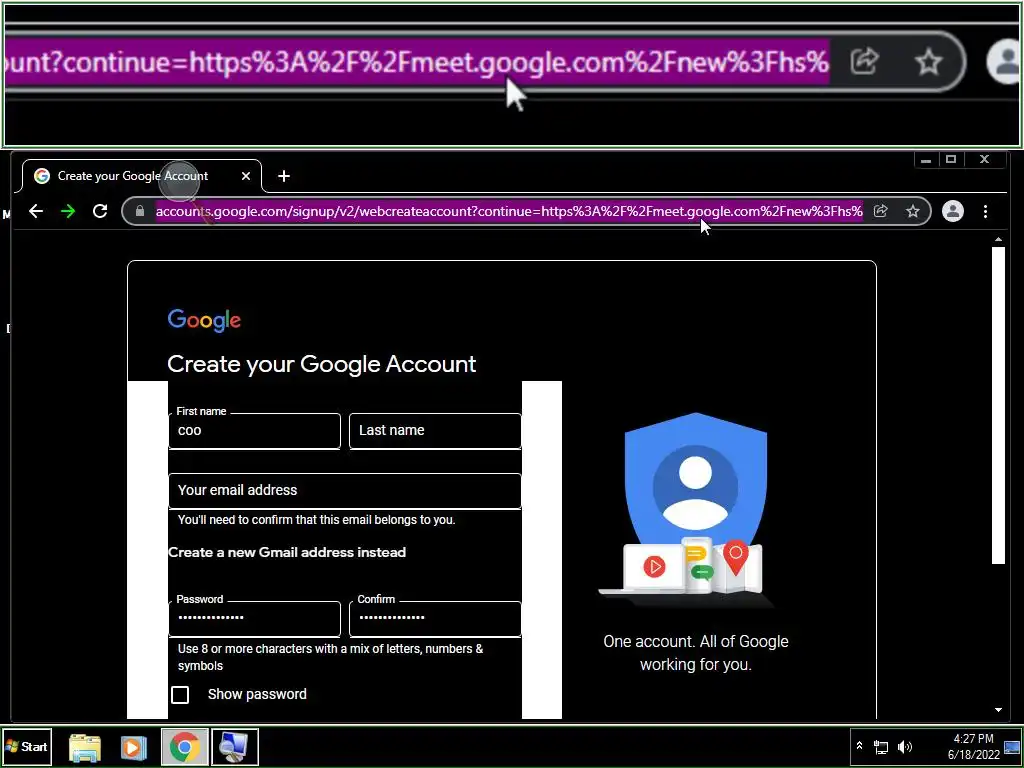Screen dimensions: 1024x768
Task: Click the scrollbar up arrow
Action: point(998,240)
